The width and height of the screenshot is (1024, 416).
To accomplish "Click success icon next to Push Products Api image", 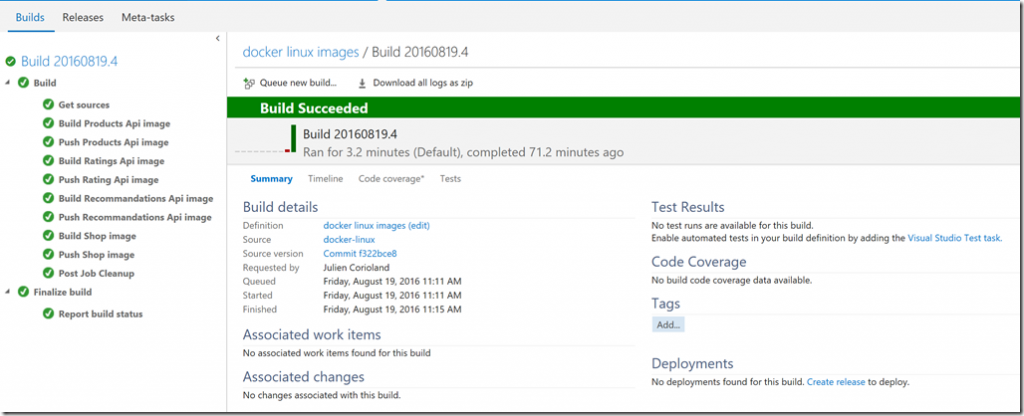I will 48,142.
